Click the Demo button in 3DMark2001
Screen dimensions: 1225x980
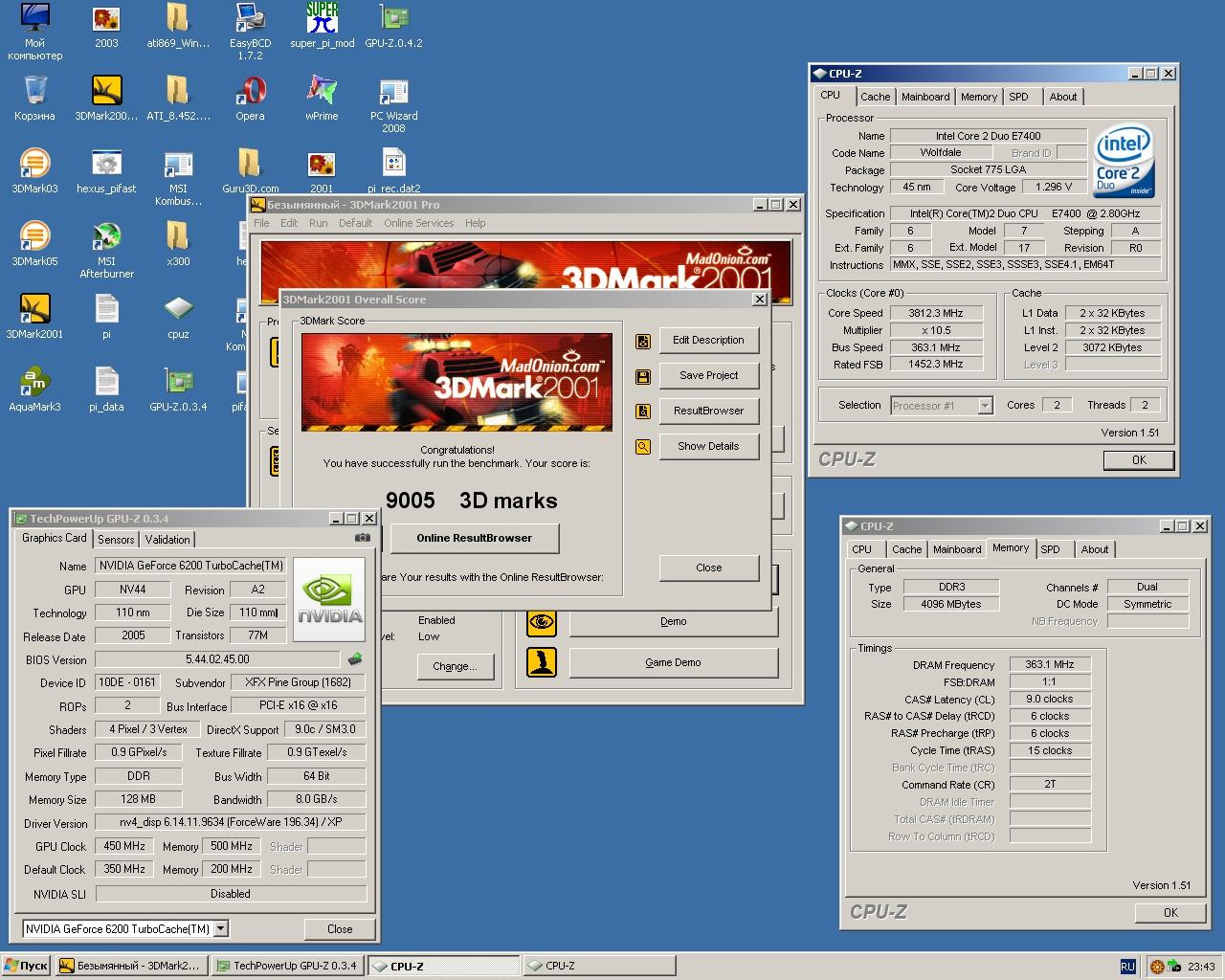(x=673, y=621)
